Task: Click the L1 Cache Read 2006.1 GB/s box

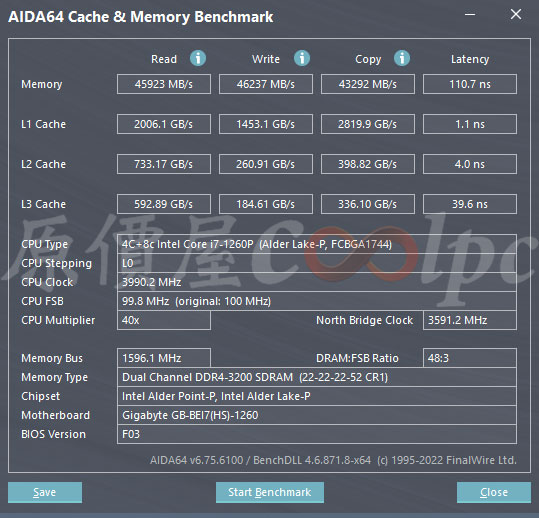Action: pyautogui.click(x=164, y=124)
